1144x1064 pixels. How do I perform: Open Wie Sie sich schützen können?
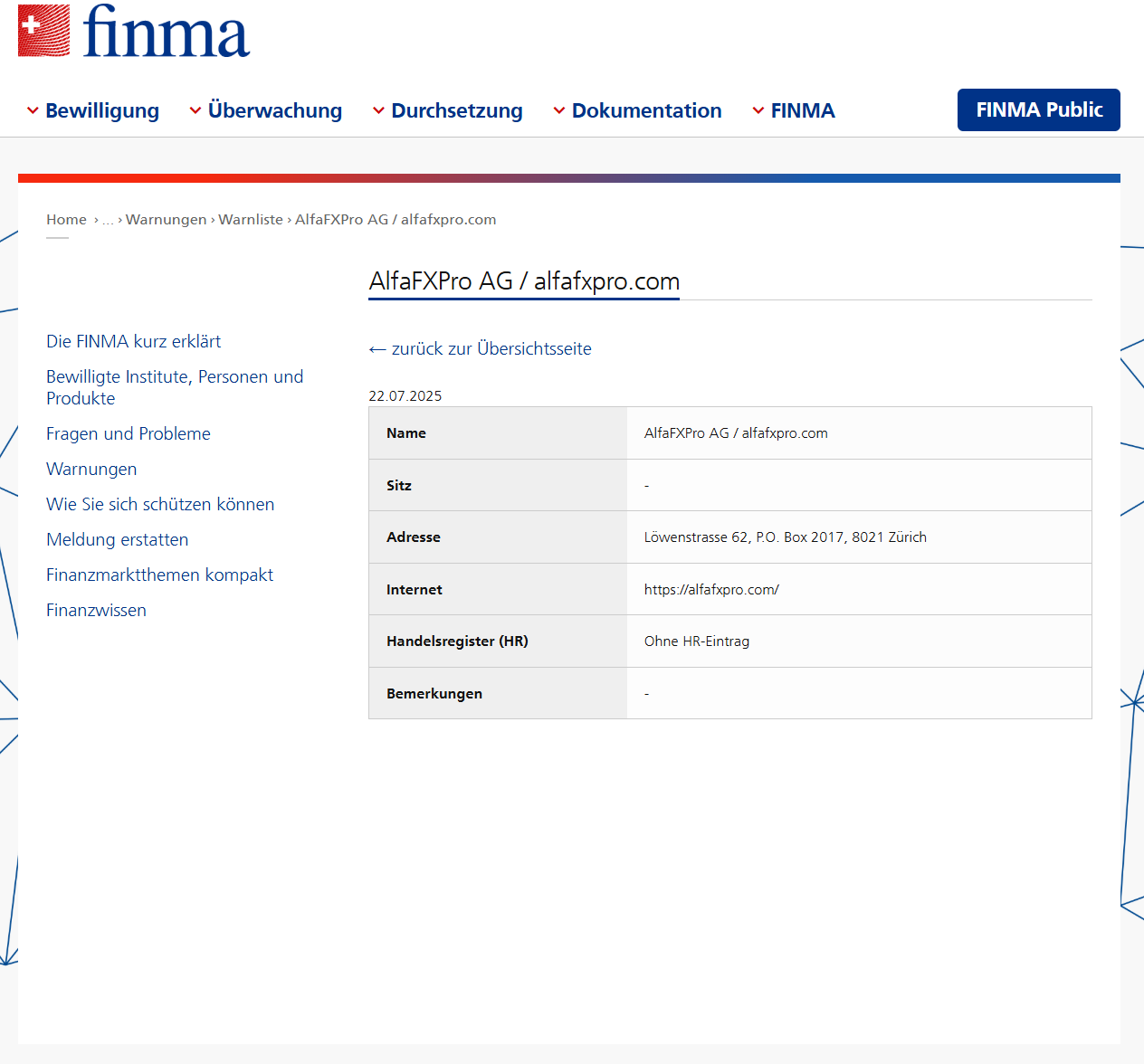coord(160,504)
